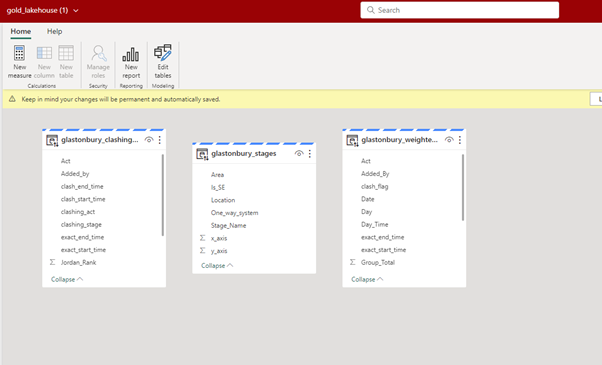Expand the gold_lakehouse (1) dropdown arrow
Viewport: 602px width, 365px height.
[x=76, y=11]
